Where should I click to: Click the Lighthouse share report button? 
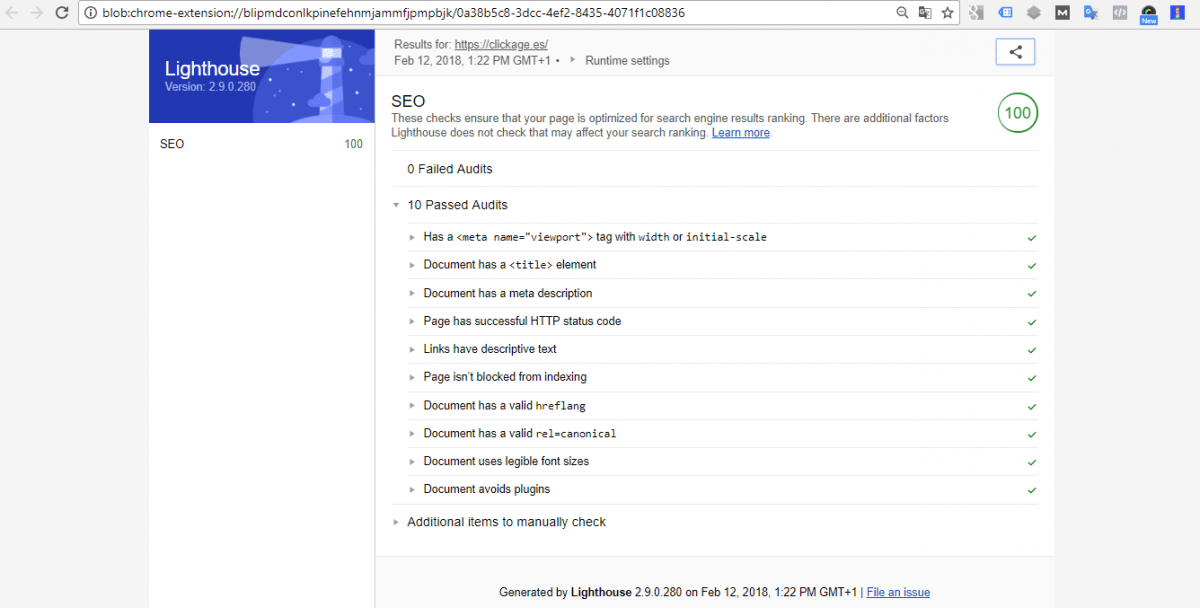[1015, 52]
